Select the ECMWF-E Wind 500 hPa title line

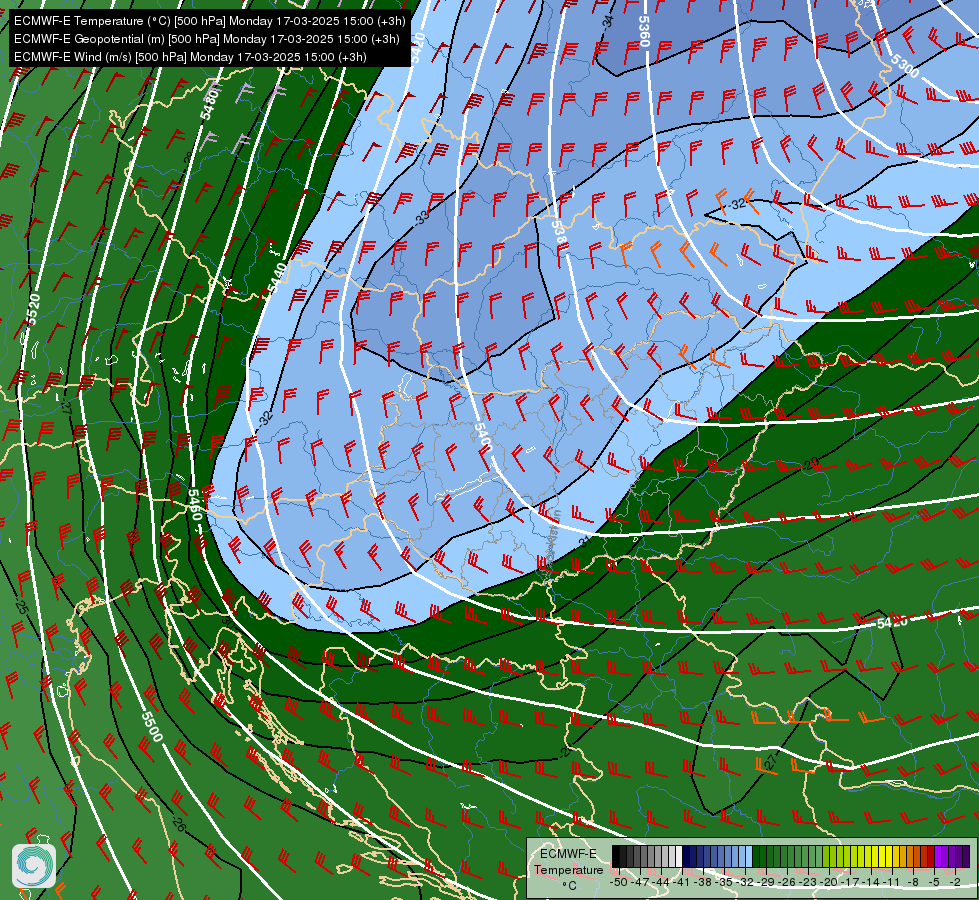pyautogui.click(x=190, y=57)
